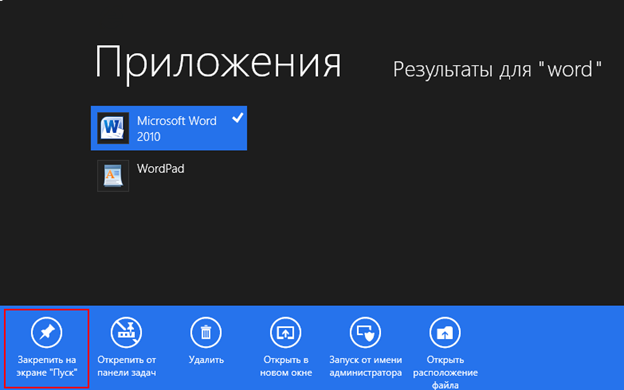624x390 pixels.
Task: Run as admin via "Запуск от имени администратора"
Action: coord(365,332)
